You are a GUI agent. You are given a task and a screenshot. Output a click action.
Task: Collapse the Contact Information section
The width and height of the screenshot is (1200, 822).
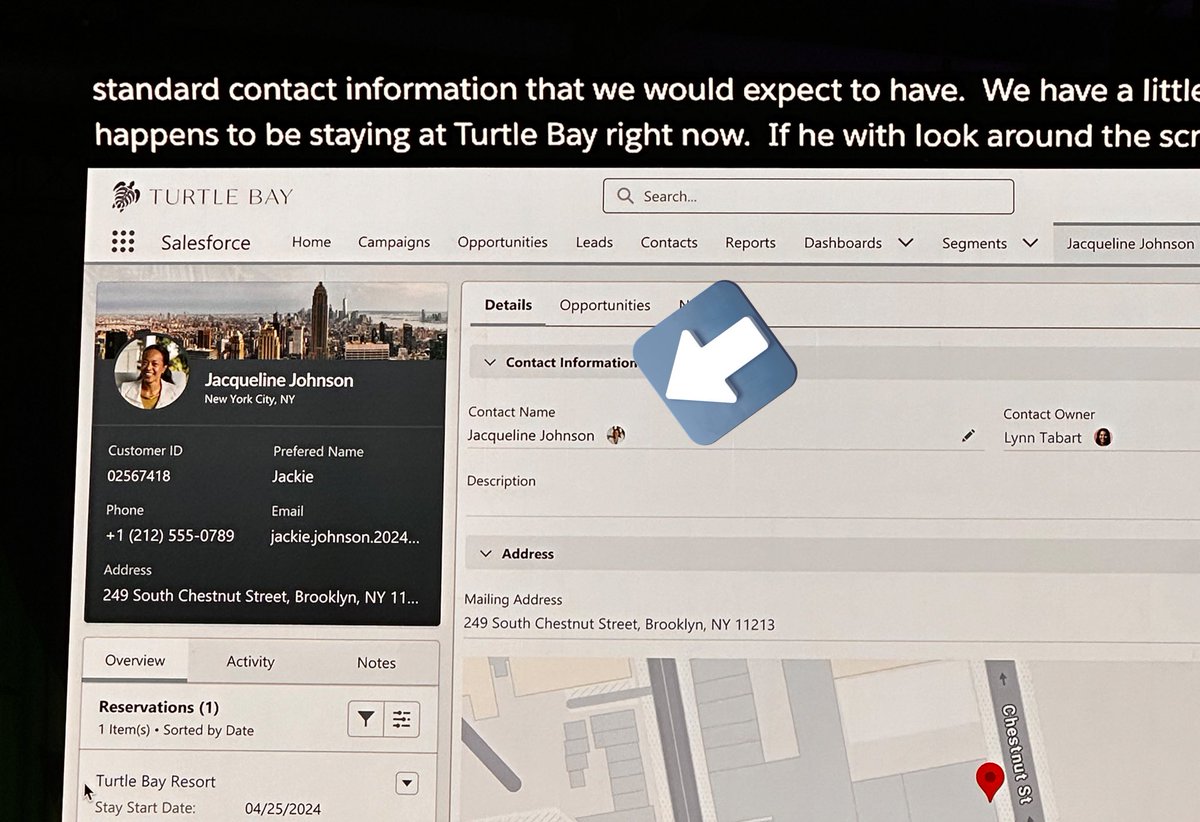[x=489, y=362]
